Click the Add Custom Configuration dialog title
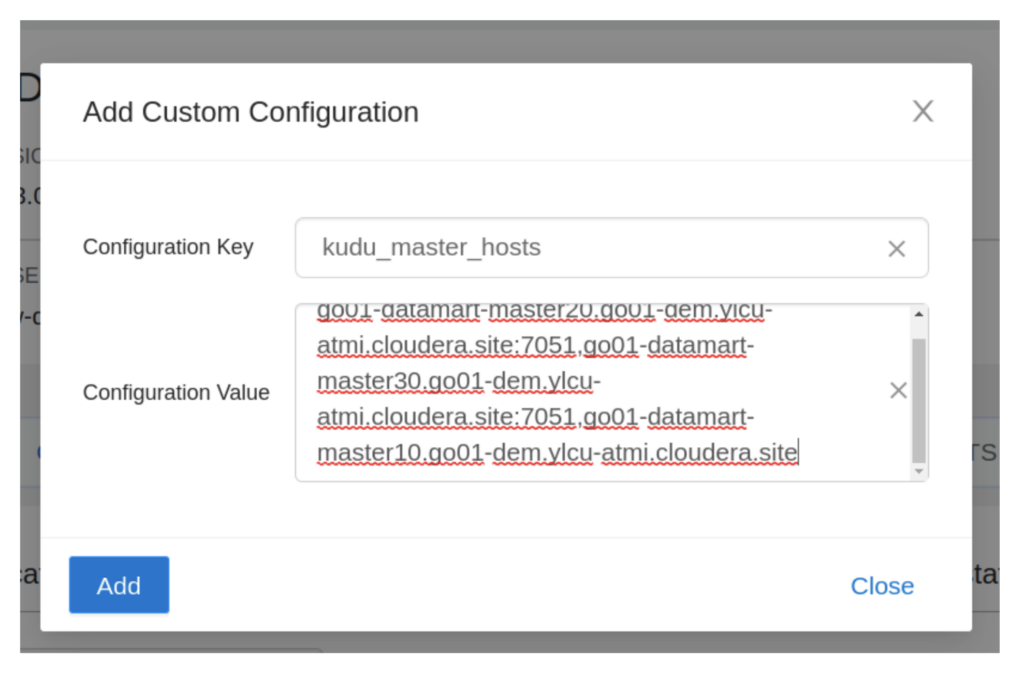Image resolution: width=1024 pixels, height=673 pixels. [x=248, y=112]
